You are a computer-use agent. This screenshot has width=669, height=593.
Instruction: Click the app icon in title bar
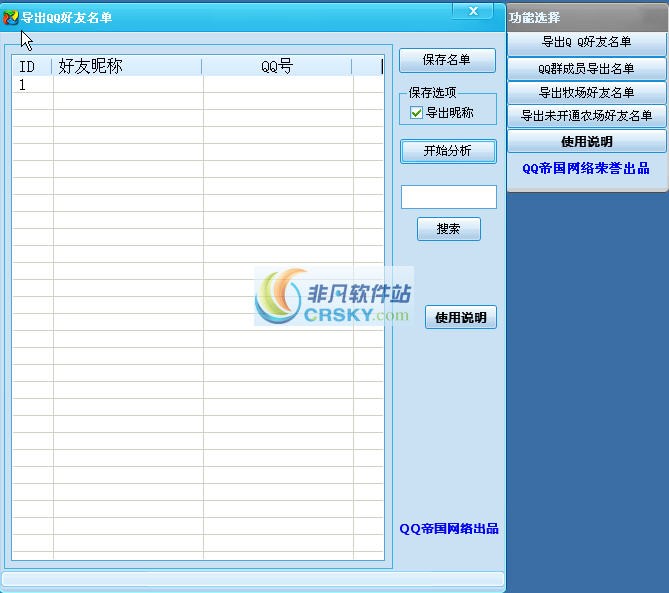pyautogui.click(x=11, y=17)
